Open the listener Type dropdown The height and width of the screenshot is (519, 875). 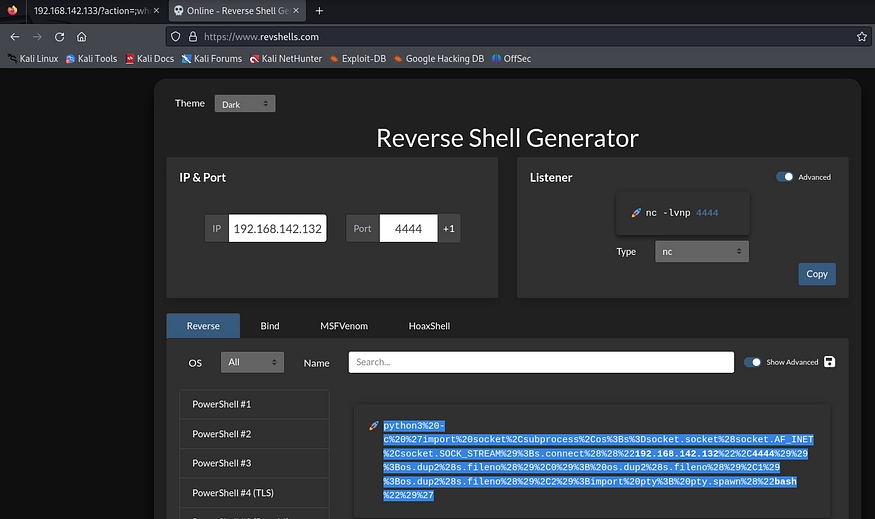(701, 252)
